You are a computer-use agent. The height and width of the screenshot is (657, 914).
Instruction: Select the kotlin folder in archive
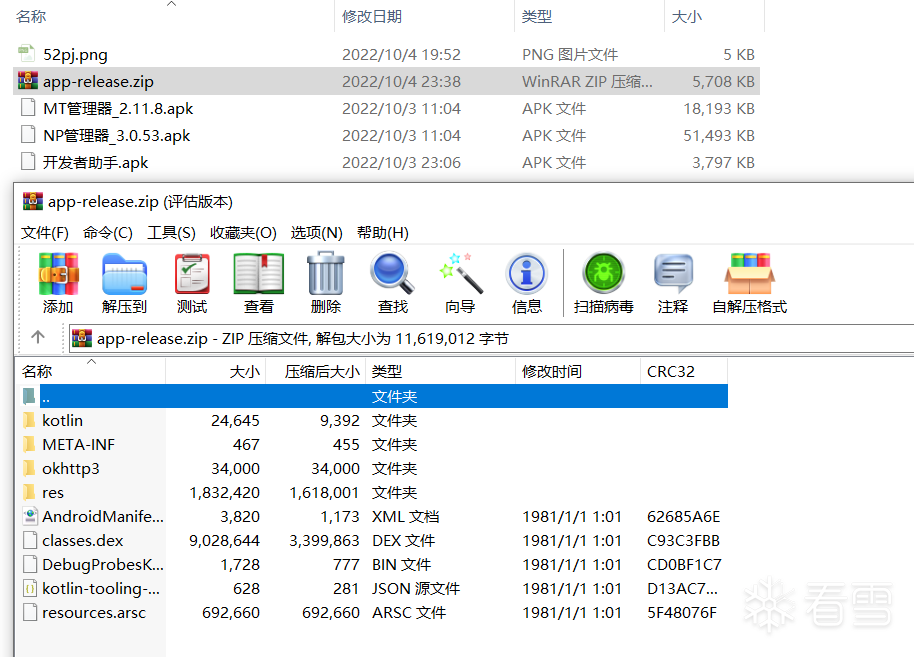(62, 421)
